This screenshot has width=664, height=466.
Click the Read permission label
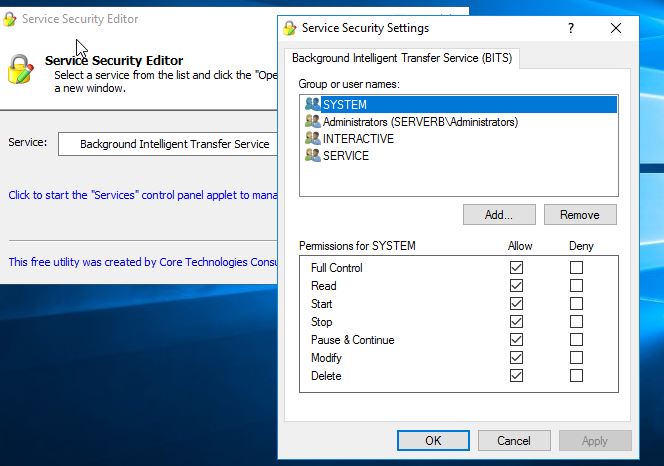point(324,286)
